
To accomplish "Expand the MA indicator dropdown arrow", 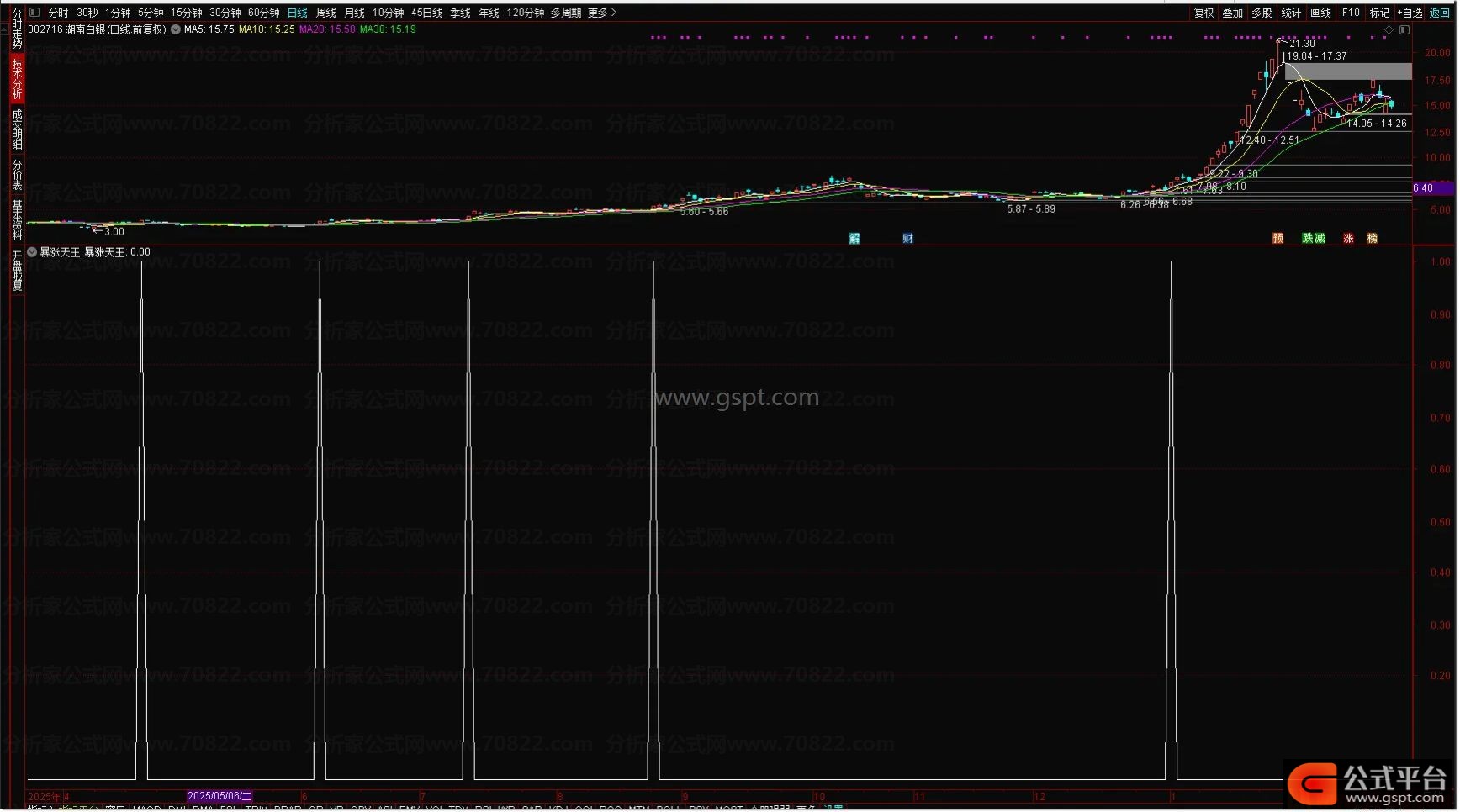I will (x=176, y=29).
